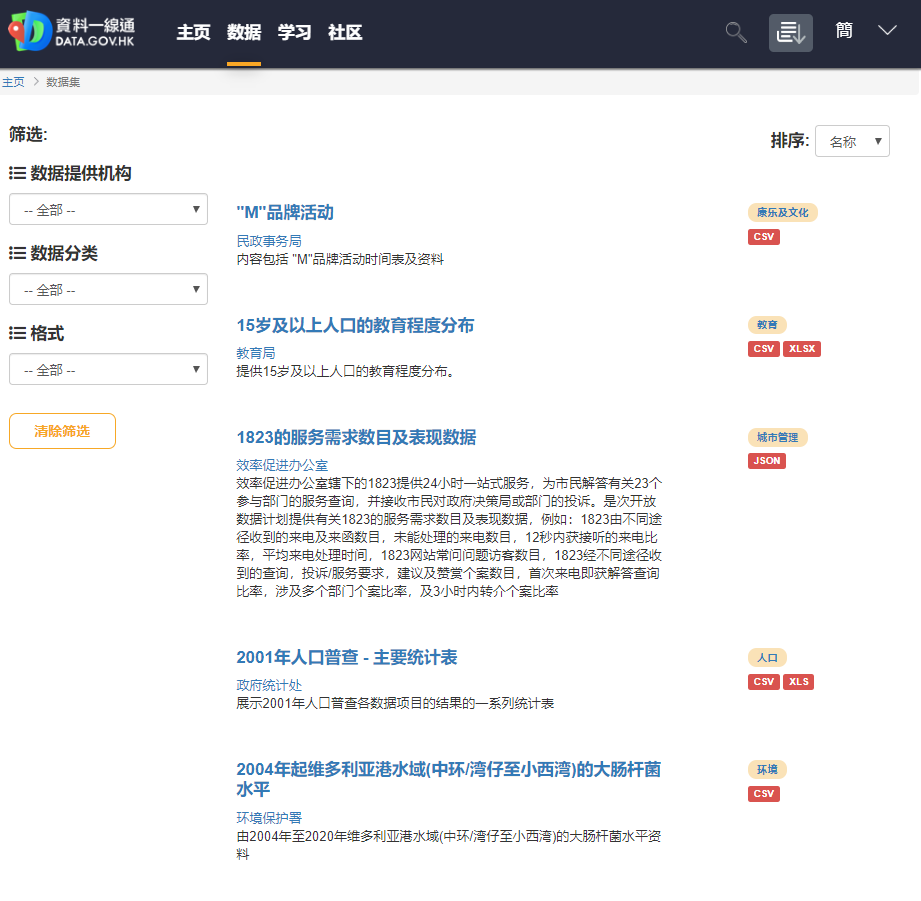Image resolution: width=921 pixels, height=901 pixels.
Task: Click the CSV badge for 维多利亚港水域 dataset
Action: point(764,794)
